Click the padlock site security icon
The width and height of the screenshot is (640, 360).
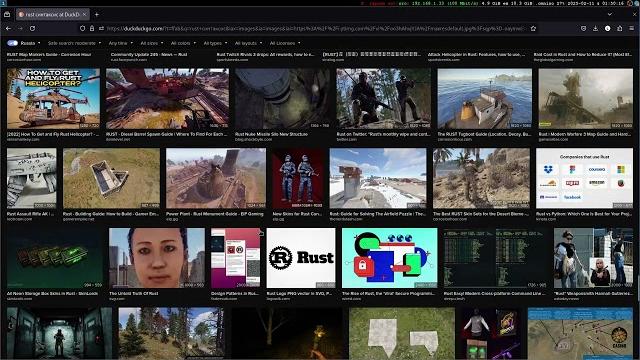pyautogui.click(x=92, y=29)
